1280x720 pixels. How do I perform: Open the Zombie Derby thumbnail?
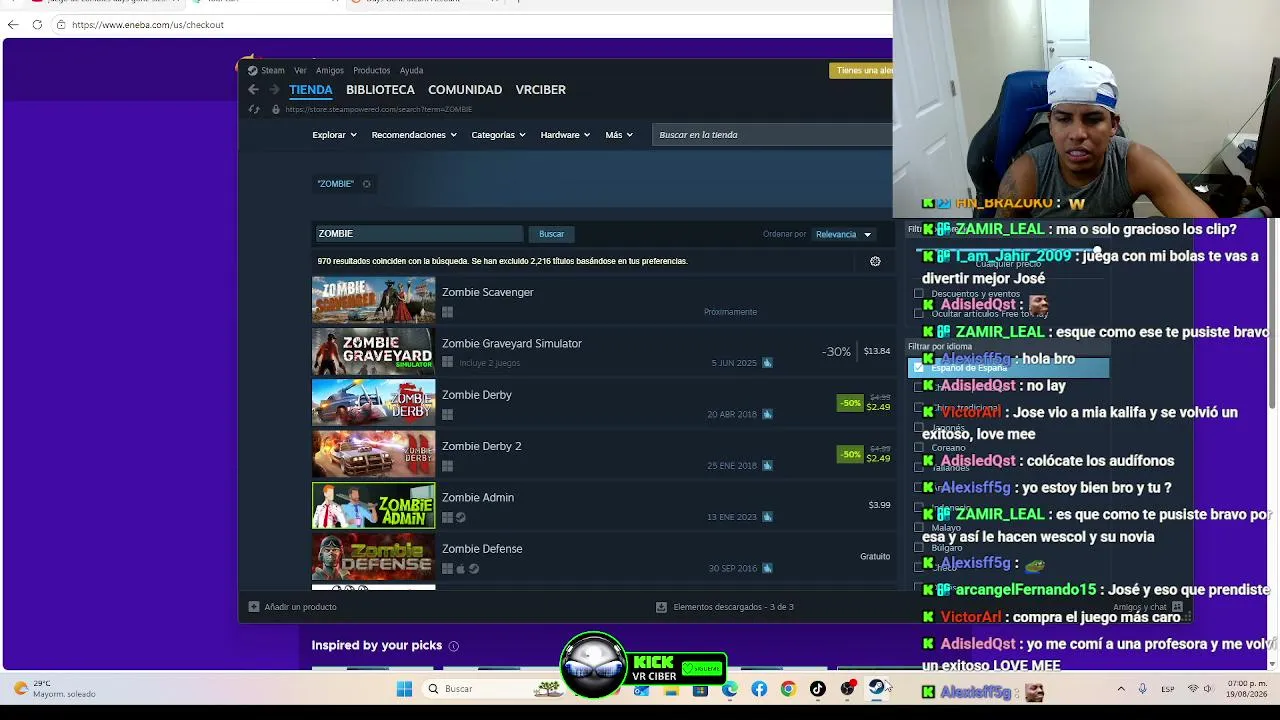374,402
